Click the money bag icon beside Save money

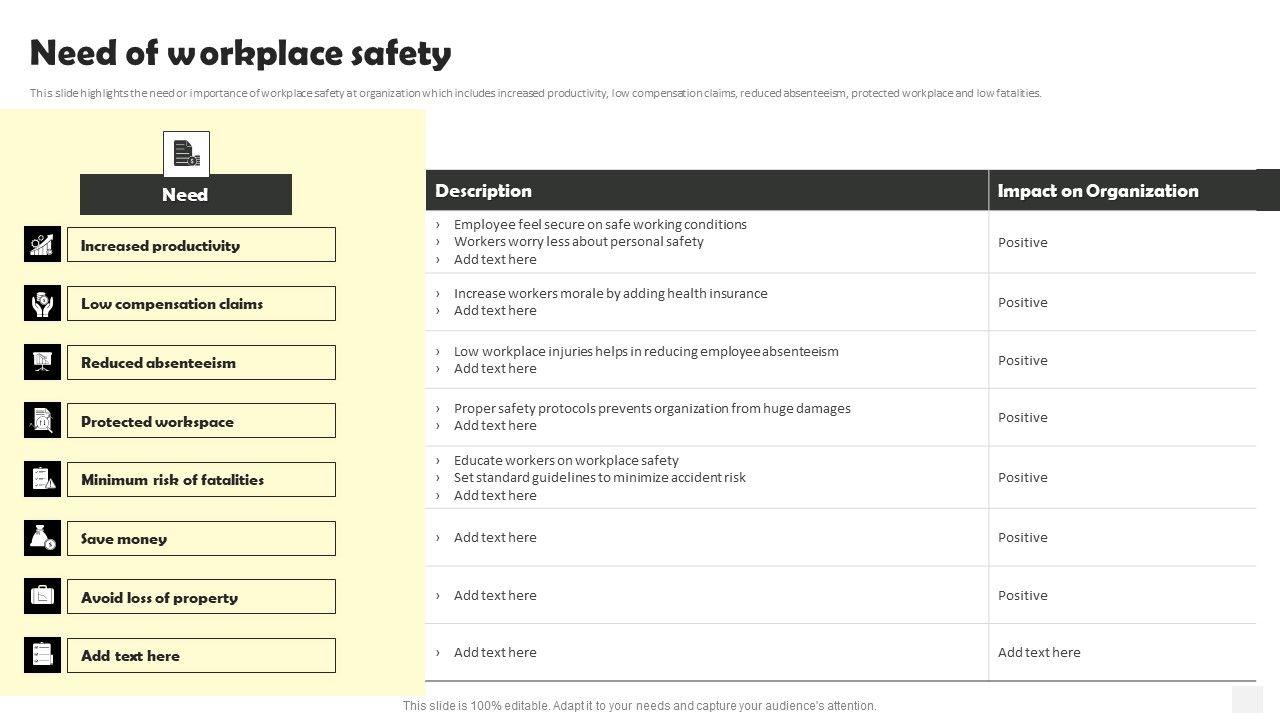[42, 538]
